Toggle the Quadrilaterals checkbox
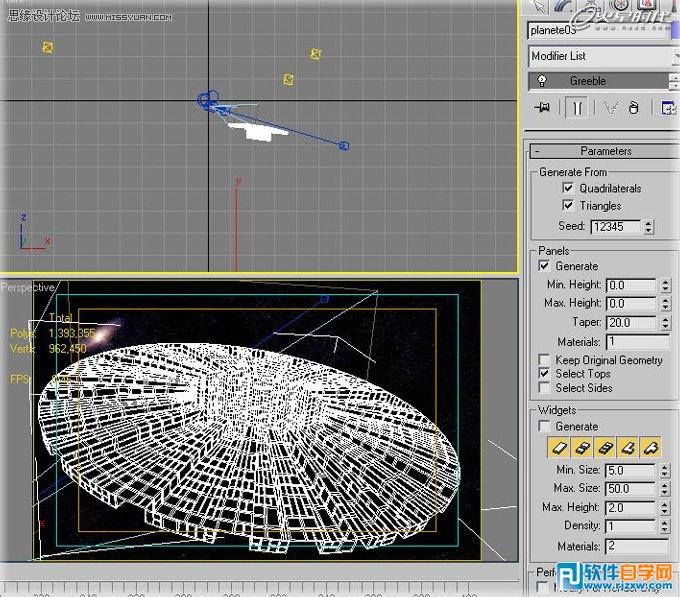 click(568, 188)
